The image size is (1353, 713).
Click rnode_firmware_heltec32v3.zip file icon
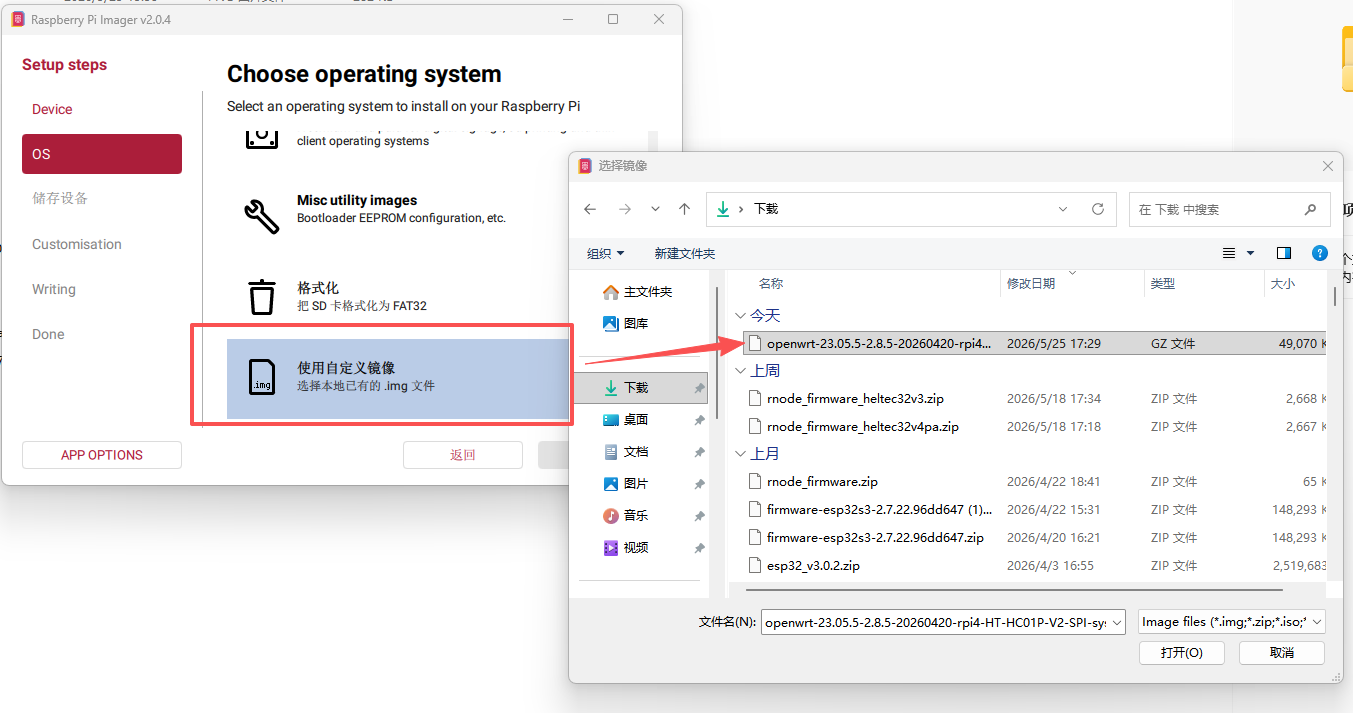coord(756,398)
